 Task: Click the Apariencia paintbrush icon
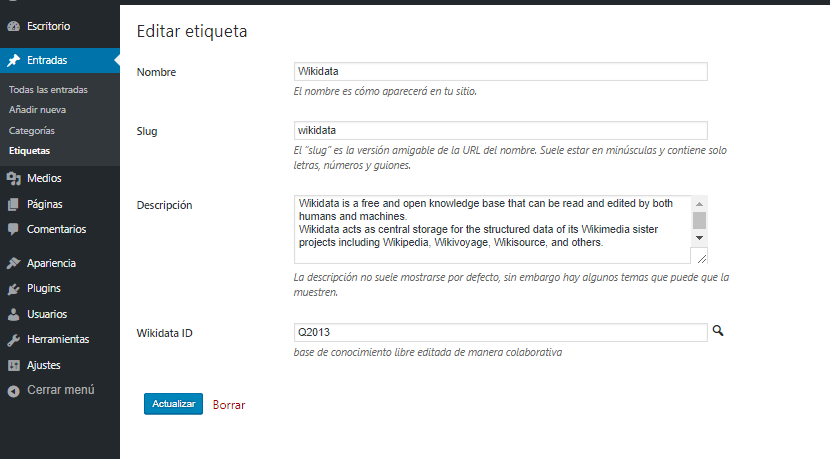(14, 263)
